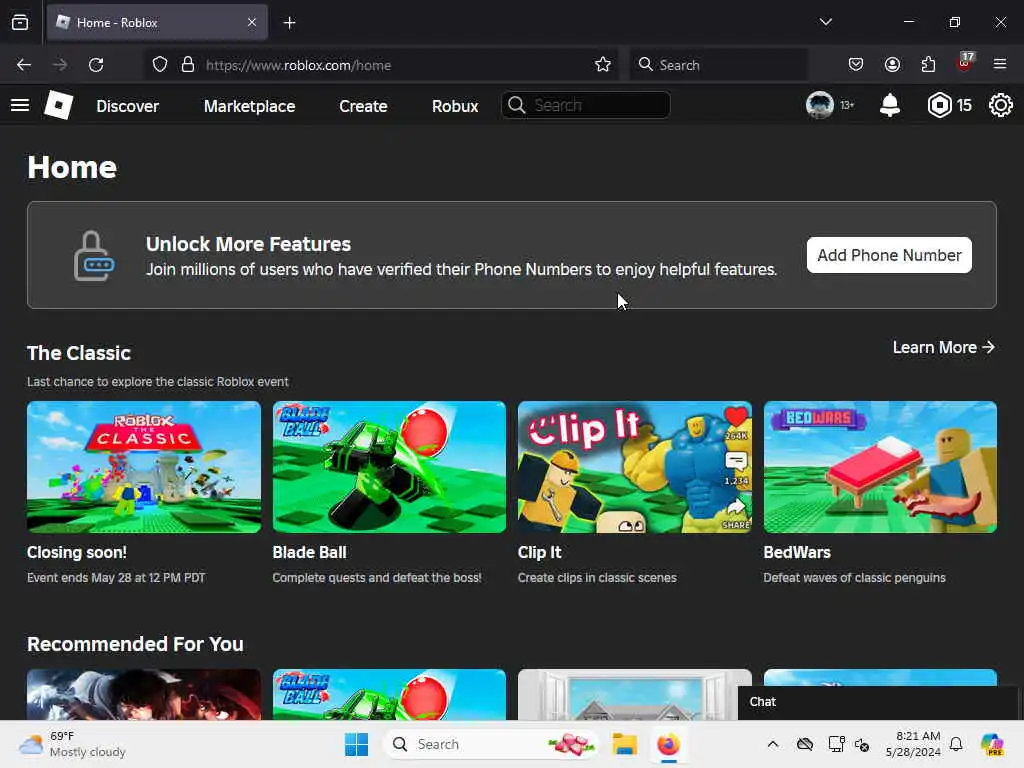Click the Clip It title text

click(x=539, y=552)
